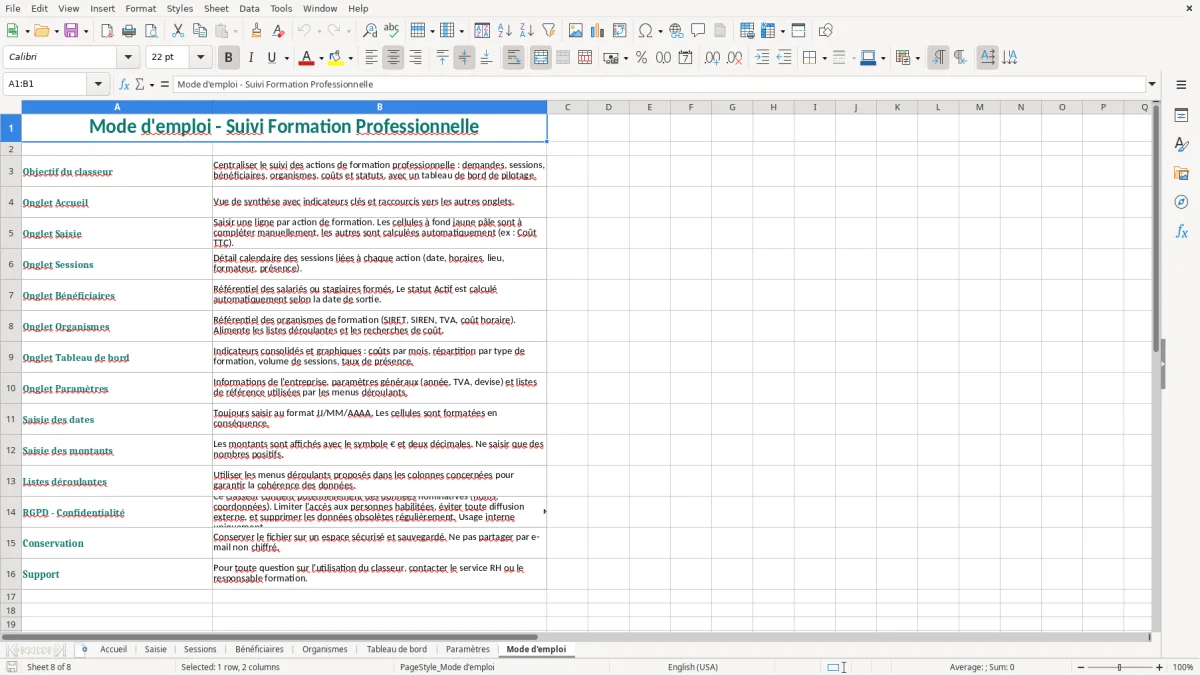Screen dimensions: 1200x675
Task: Open the Sheet menu
Action: 216,8
